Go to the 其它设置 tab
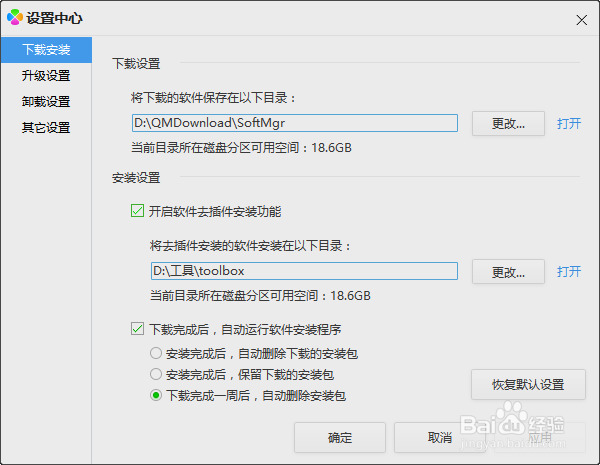This screenshot has width=600, height=465. [x=46, y=128]
